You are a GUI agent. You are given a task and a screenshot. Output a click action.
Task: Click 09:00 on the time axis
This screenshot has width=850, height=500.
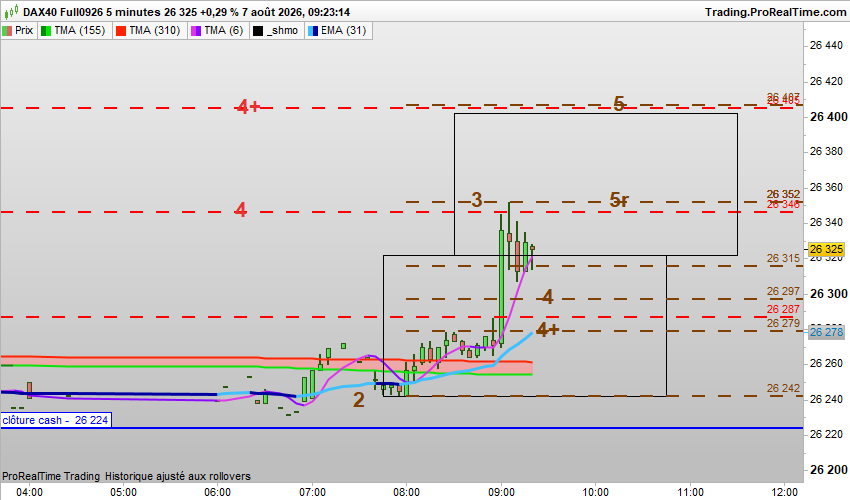click(501, 492)
